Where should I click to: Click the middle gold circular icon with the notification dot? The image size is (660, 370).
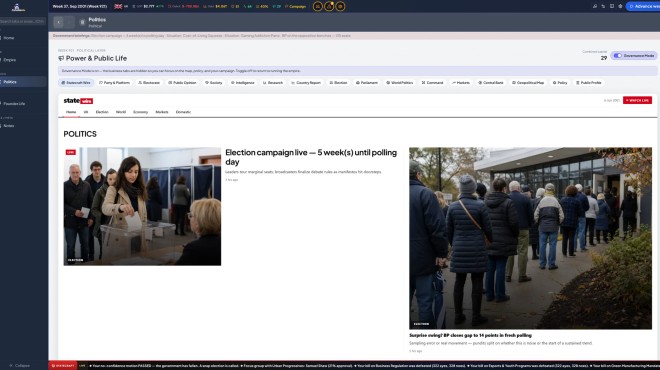(329, 6)
